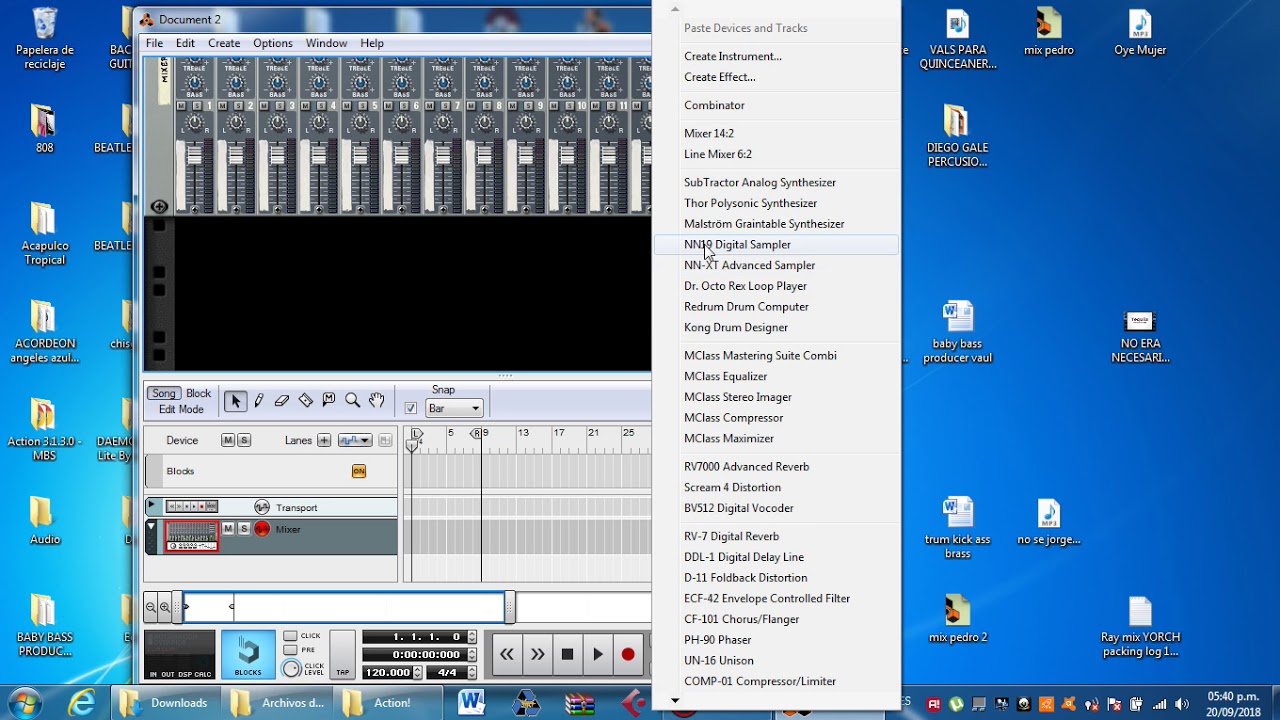
Task: Start playback with the Play button
Action: tap(598, 654)
